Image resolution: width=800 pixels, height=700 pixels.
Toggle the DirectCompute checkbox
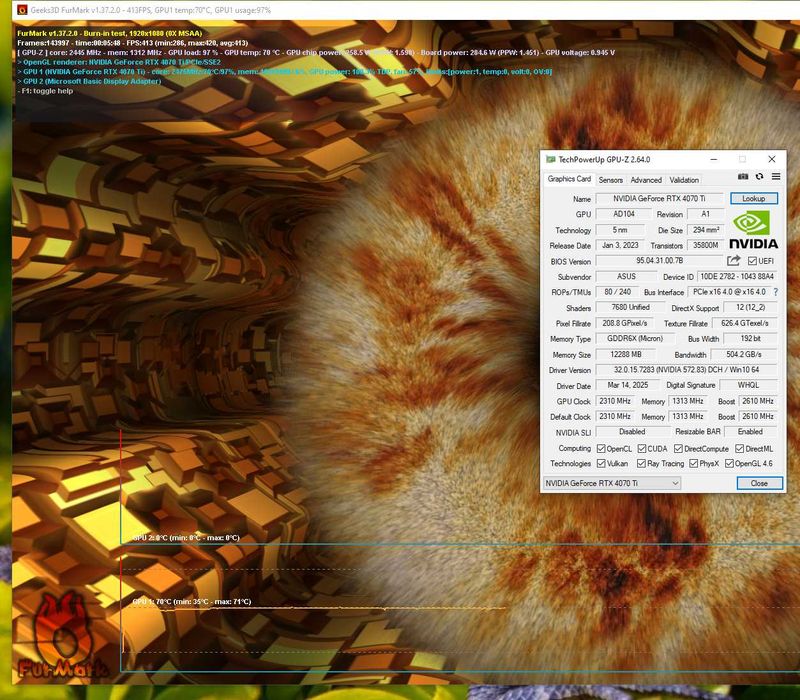click(x=678, y=448)
